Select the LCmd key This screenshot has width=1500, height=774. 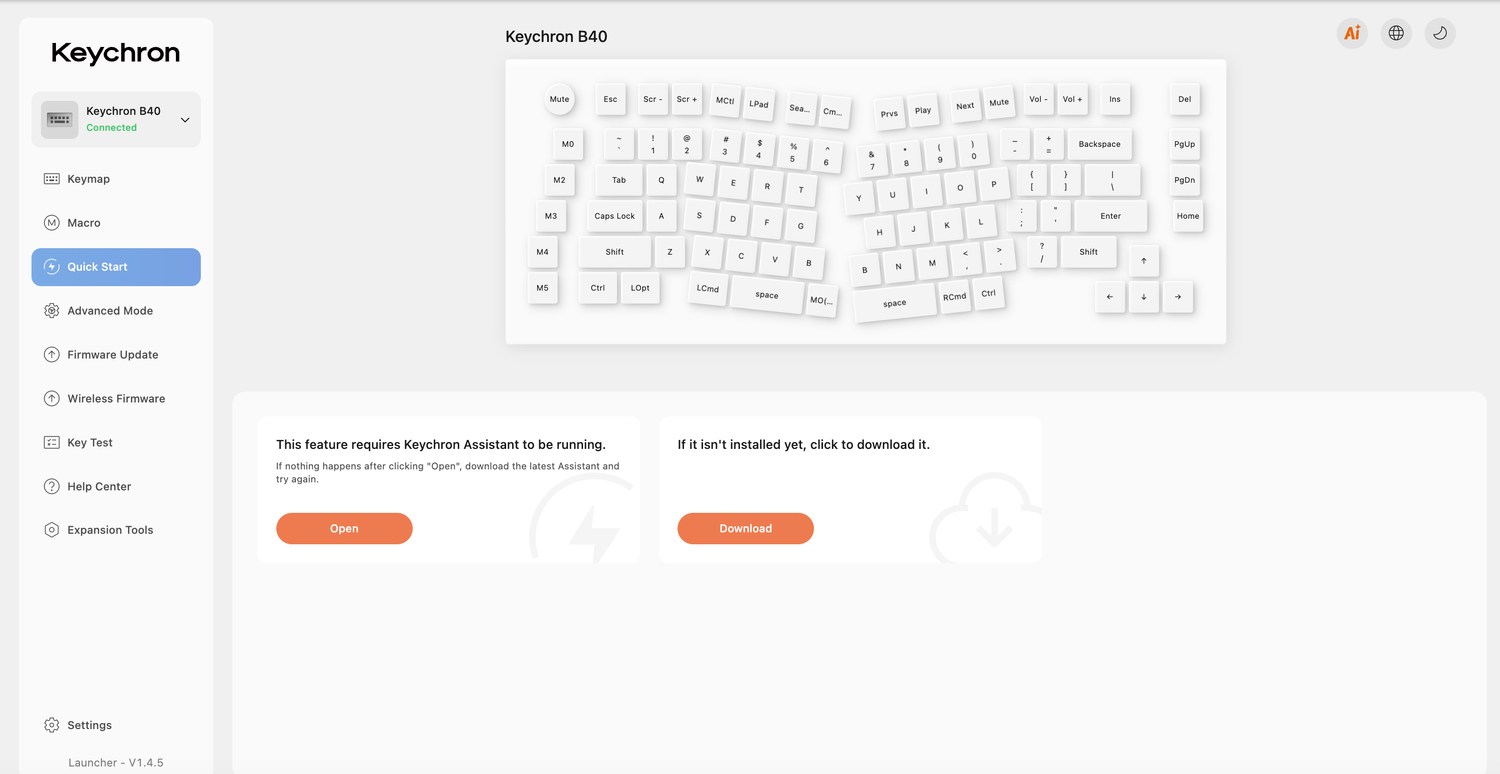click(708, 289)
